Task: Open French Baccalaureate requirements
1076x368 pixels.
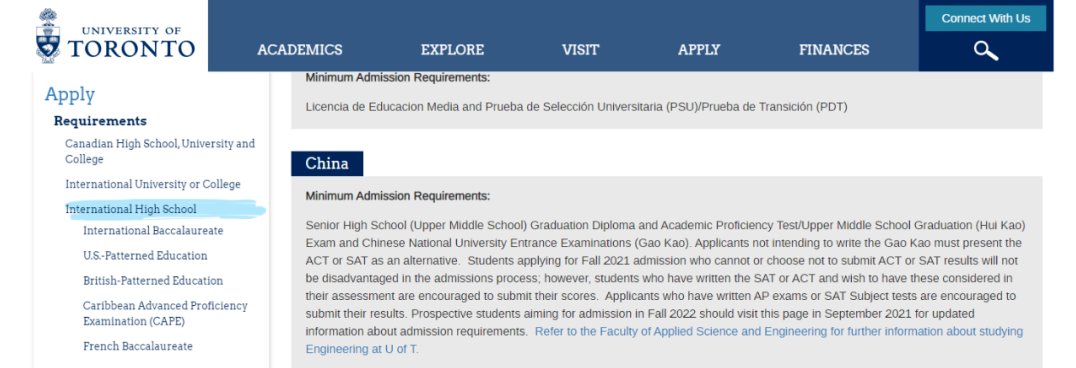Action: (x=138, y=346)
